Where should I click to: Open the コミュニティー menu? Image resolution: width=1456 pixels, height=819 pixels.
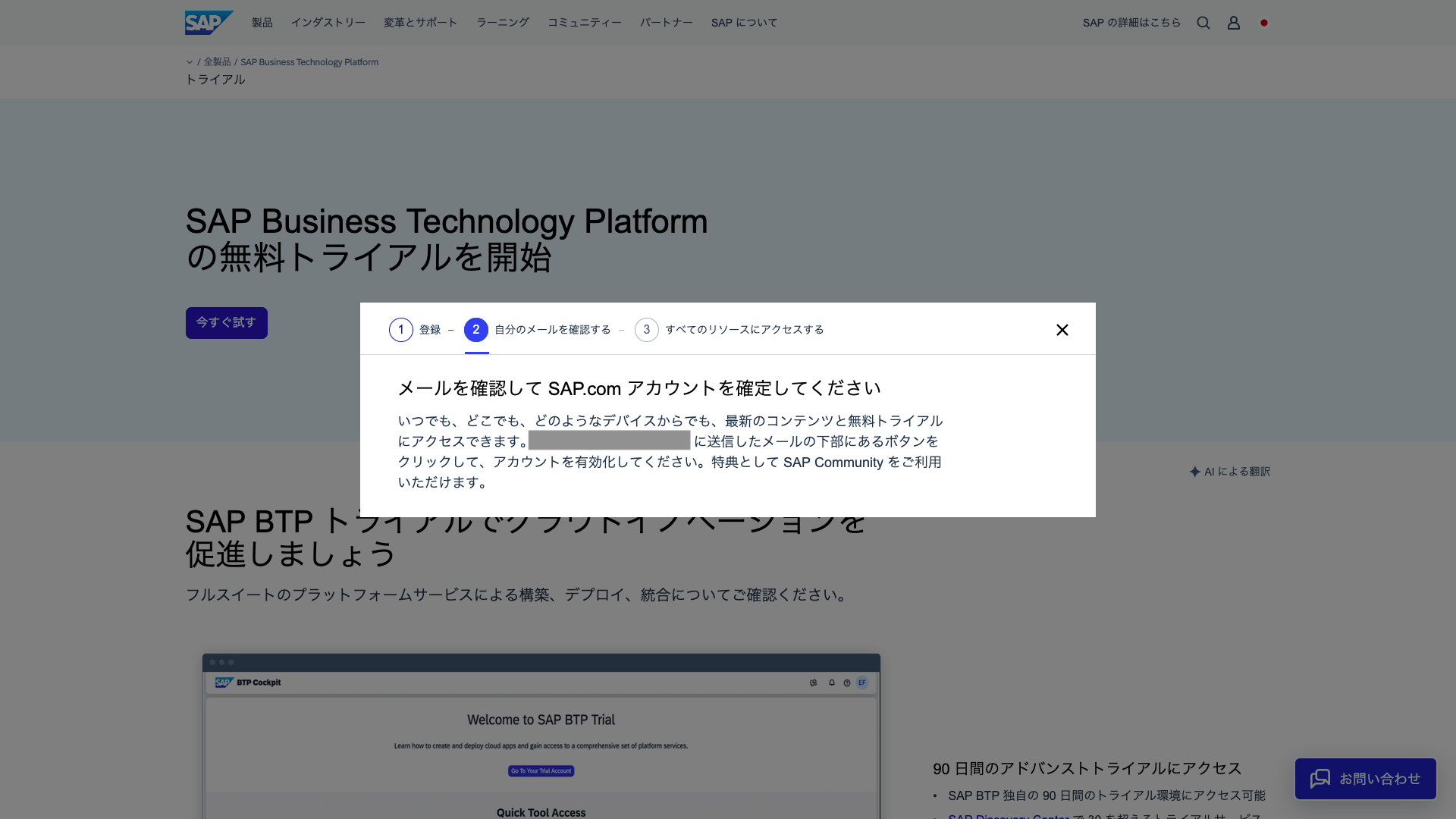click(585, 23)
